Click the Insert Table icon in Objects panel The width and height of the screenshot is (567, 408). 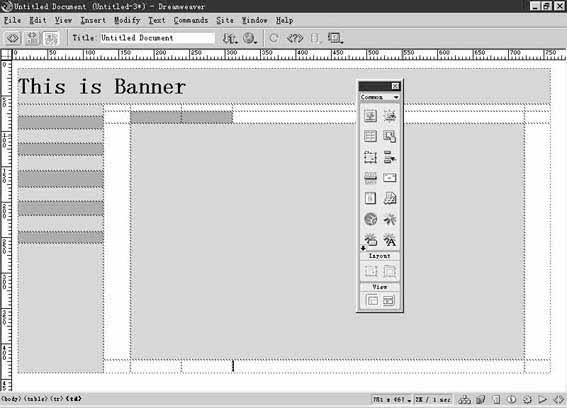click(x=370, y=136)
